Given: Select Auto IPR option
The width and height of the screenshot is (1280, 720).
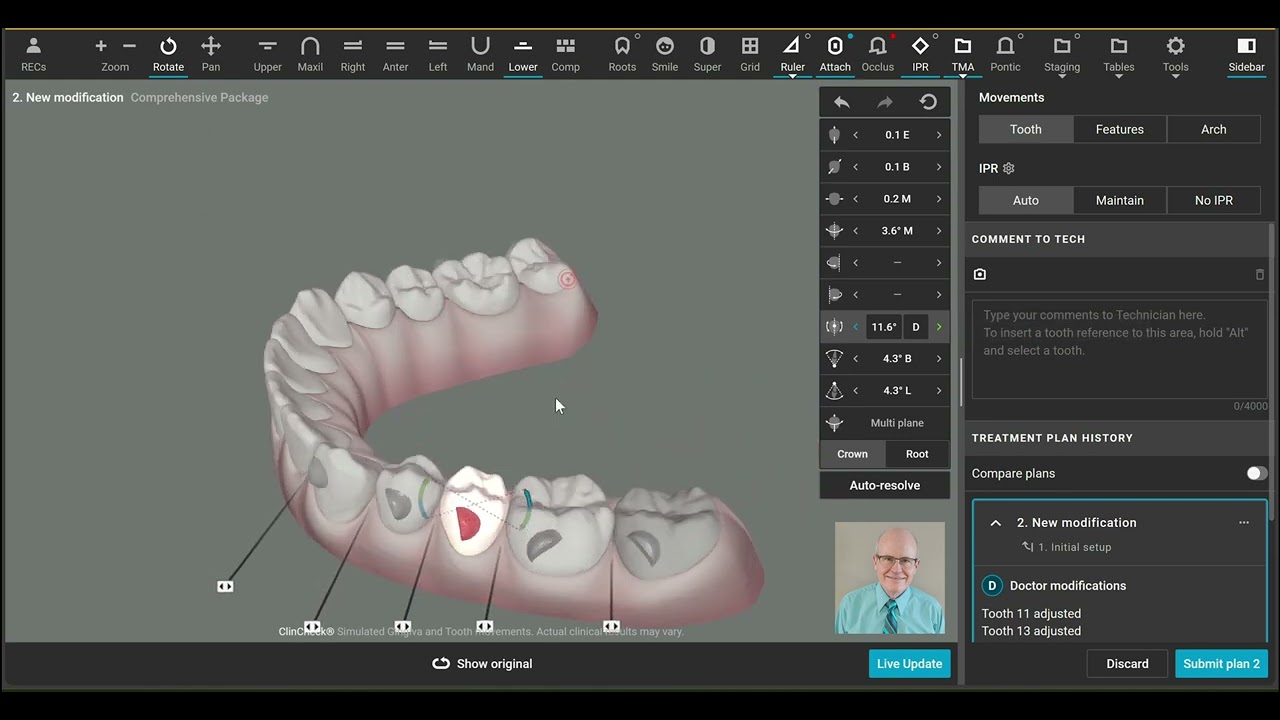Looking at the screenshot, I should [1026, 200].
